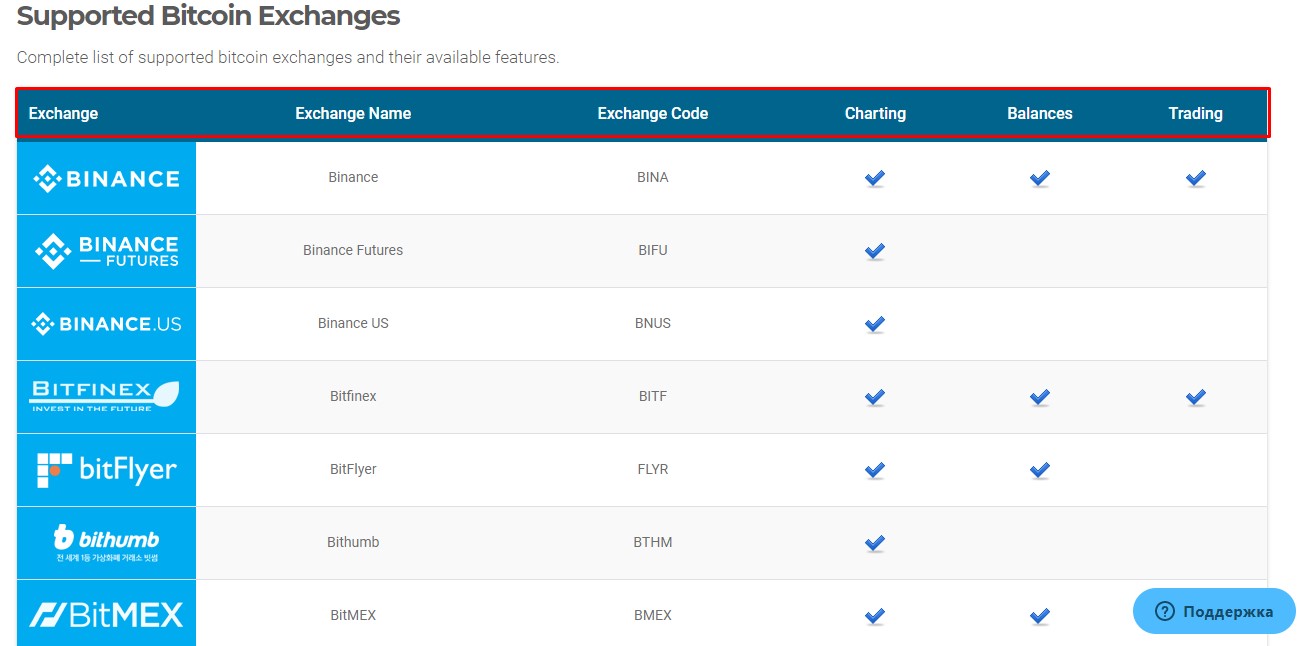Click the Charting checkmark for Binance US

click(875, 324)
